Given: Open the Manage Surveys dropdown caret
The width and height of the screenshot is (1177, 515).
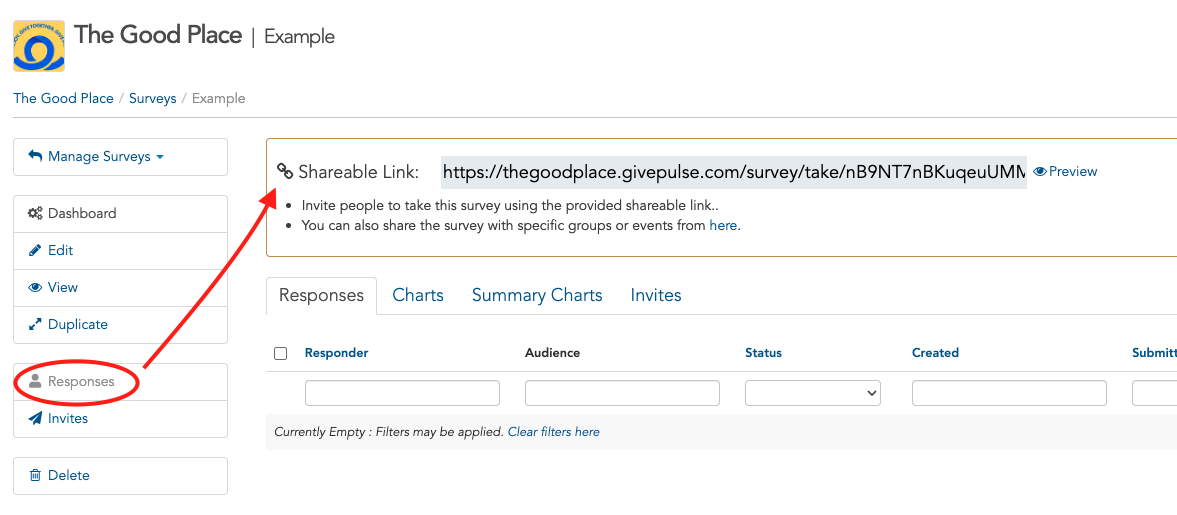Looking at the screenshot, I should click(161, 157).
